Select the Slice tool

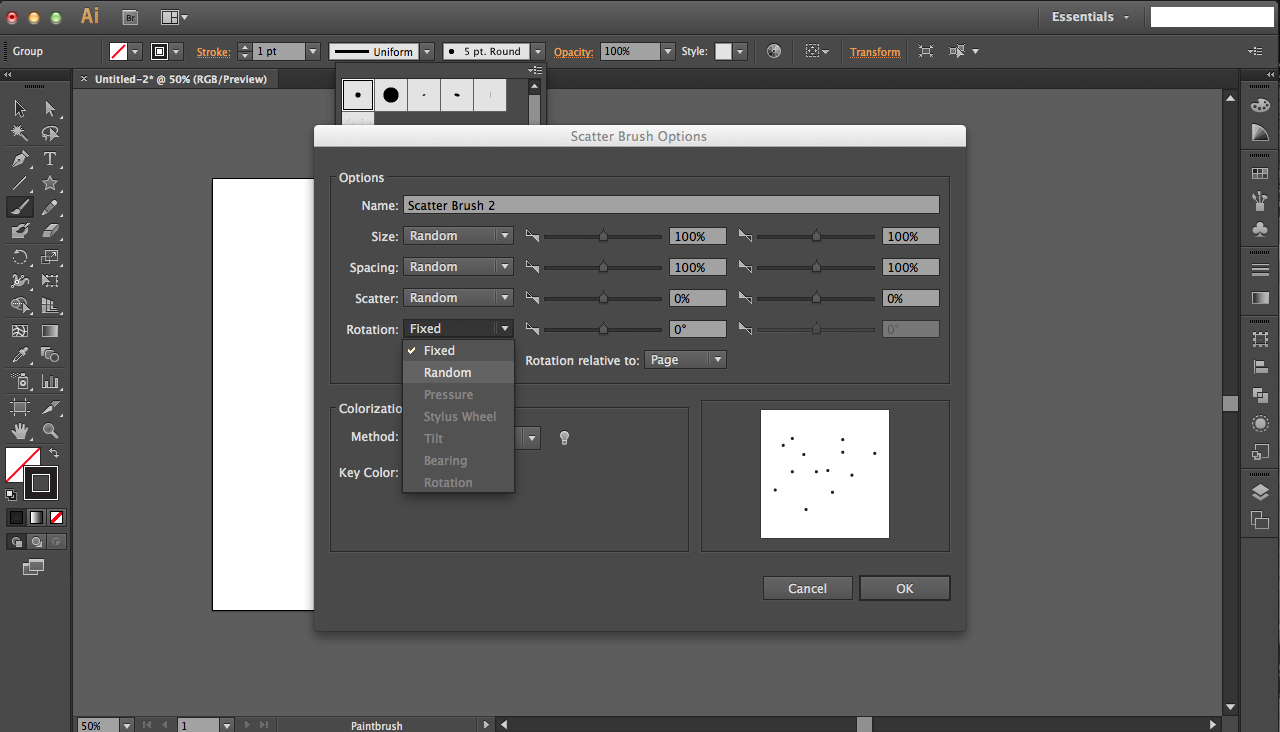click(x=50, y=407)
